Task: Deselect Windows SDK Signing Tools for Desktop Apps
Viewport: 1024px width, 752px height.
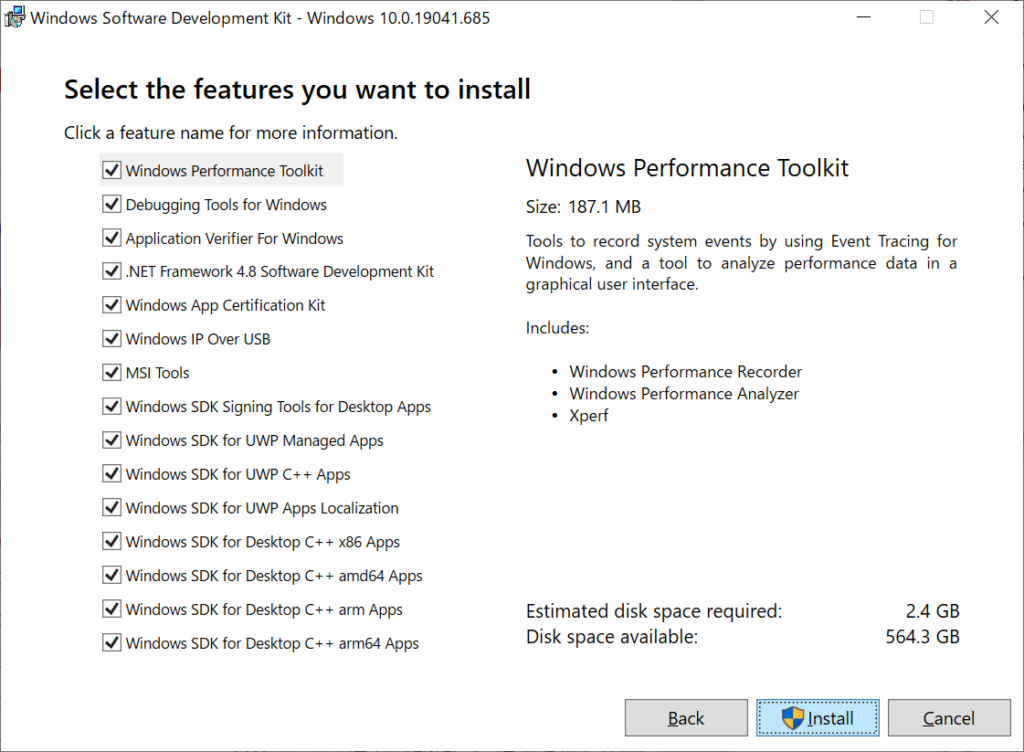Action: click(x=111, y=406)
